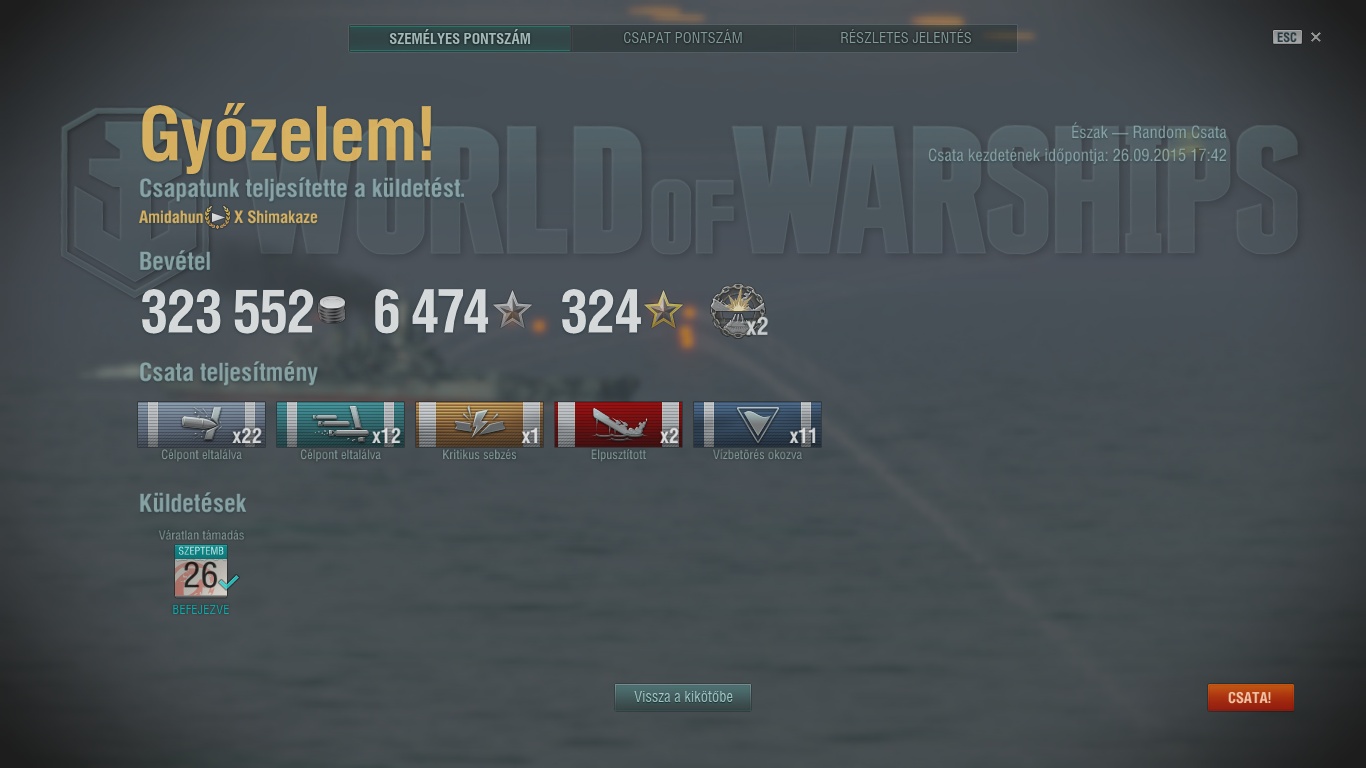This screenshot has width=1366, height=768.
Task: Close the results screen with X icon
Action: [x=1316, y=37]
